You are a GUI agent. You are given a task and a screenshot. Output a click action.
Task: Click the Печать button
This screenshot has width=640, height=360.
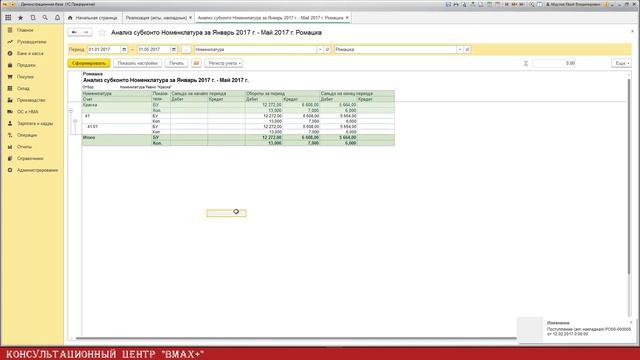point(177,63)
